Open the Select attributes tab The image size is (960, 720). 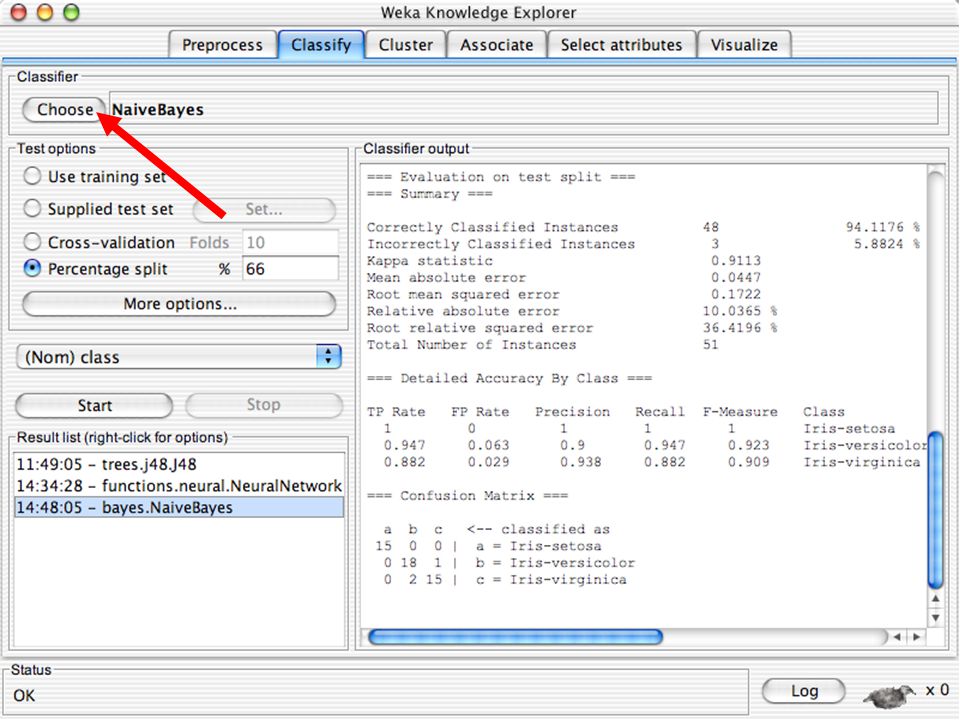click(621, 45)
